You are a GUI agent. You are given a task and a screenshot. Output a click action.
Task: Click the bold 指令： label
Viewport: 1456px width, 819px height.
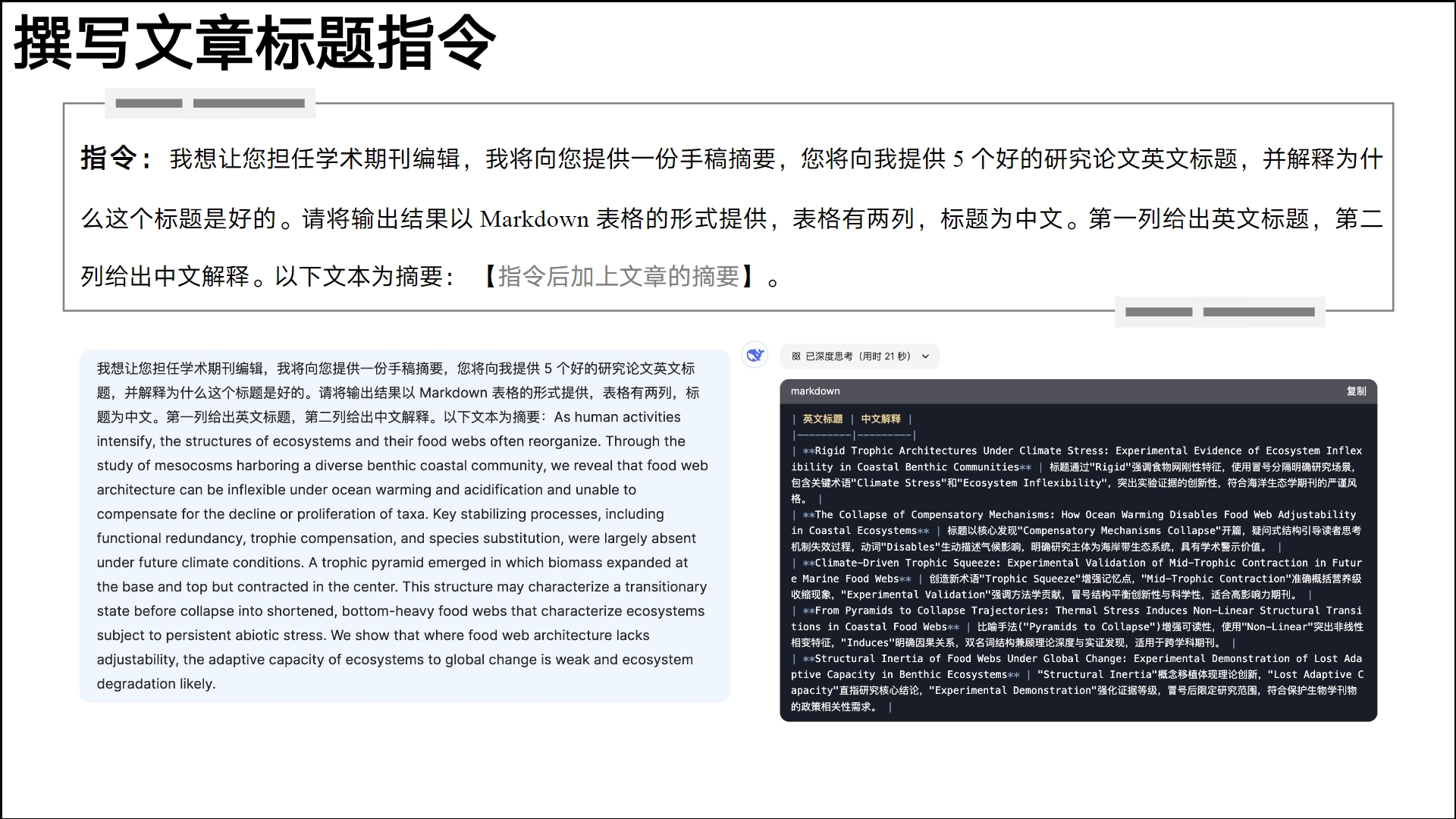tap(118, 158)
